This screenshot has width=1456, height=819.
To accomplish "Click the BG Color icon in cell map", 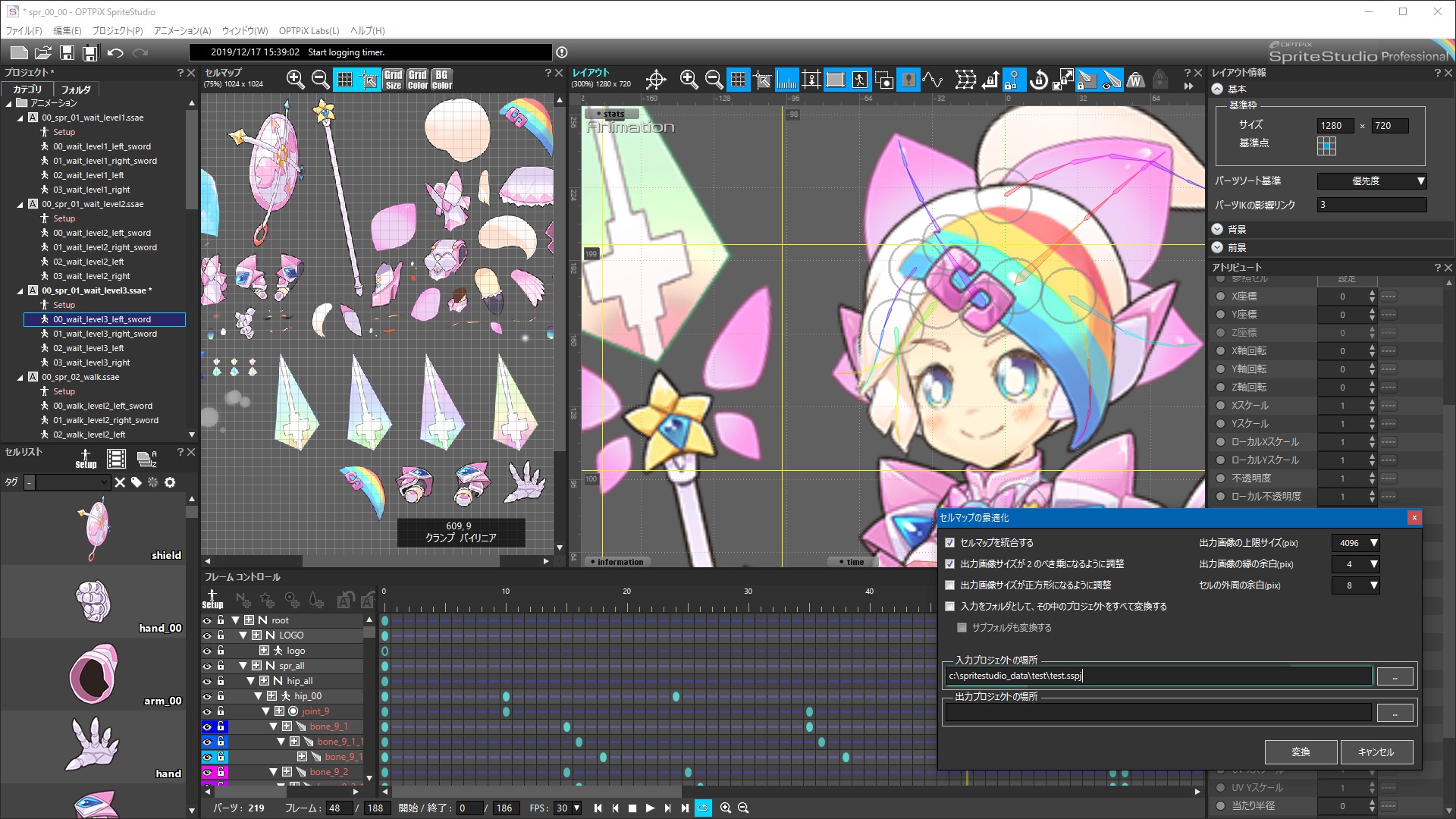I will tap(442, 79).
